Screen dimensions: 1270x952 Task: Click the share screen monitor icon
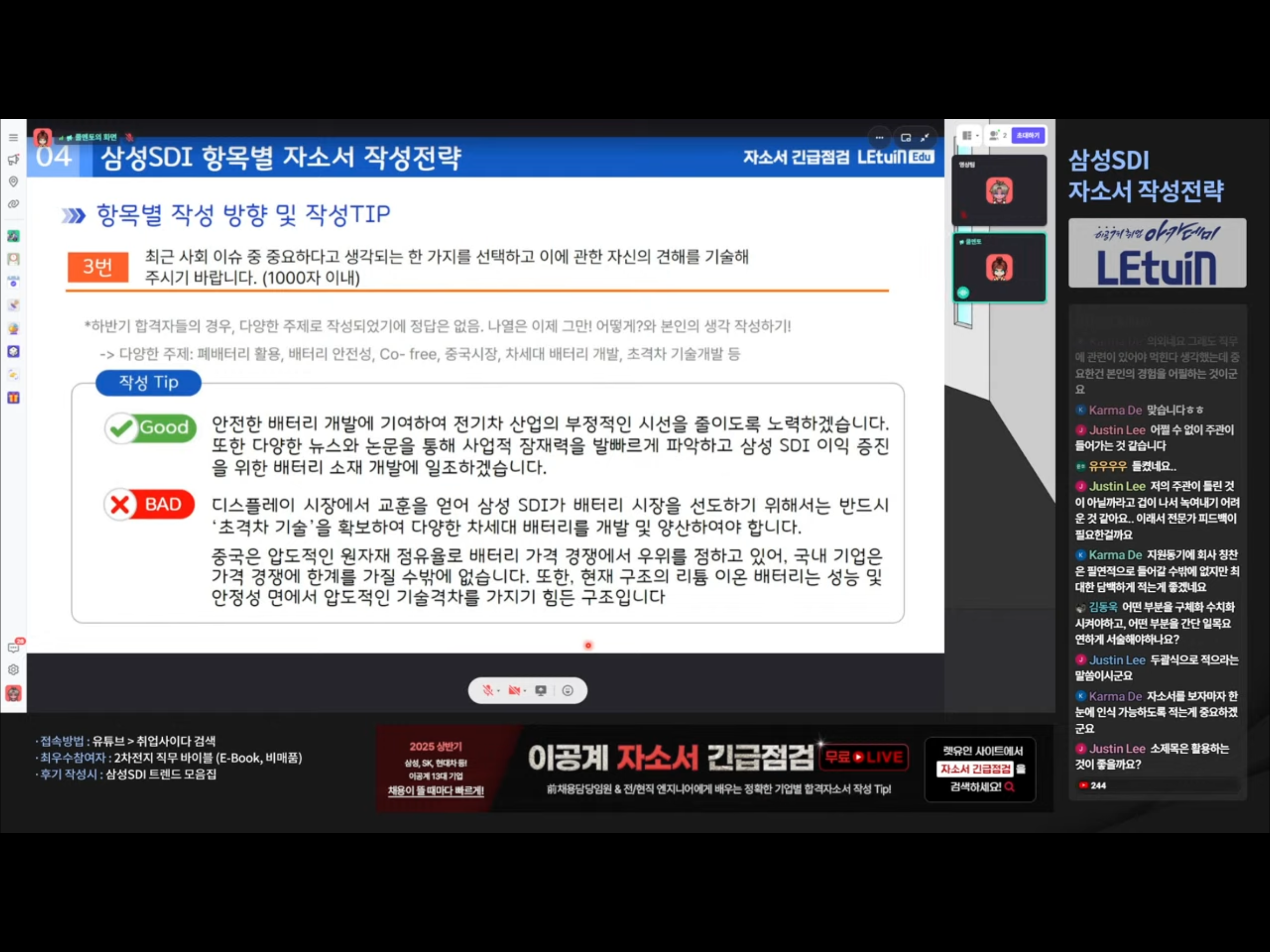[x=540, y=691]
